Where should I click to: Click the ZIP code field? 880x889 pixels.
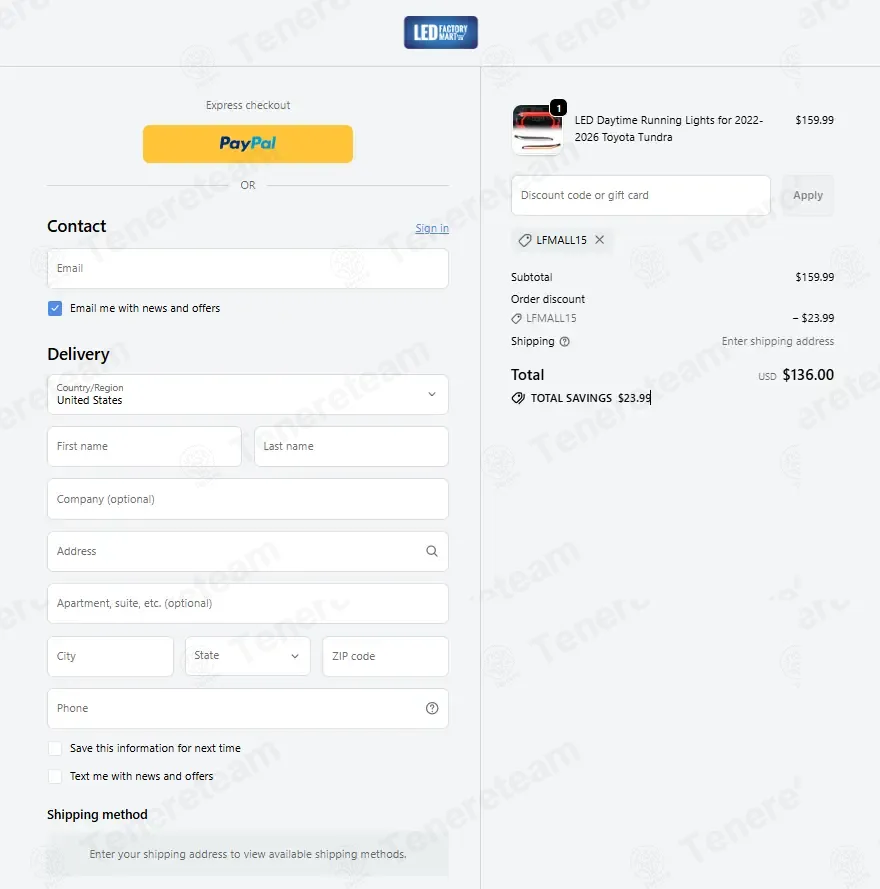point(386,656)
